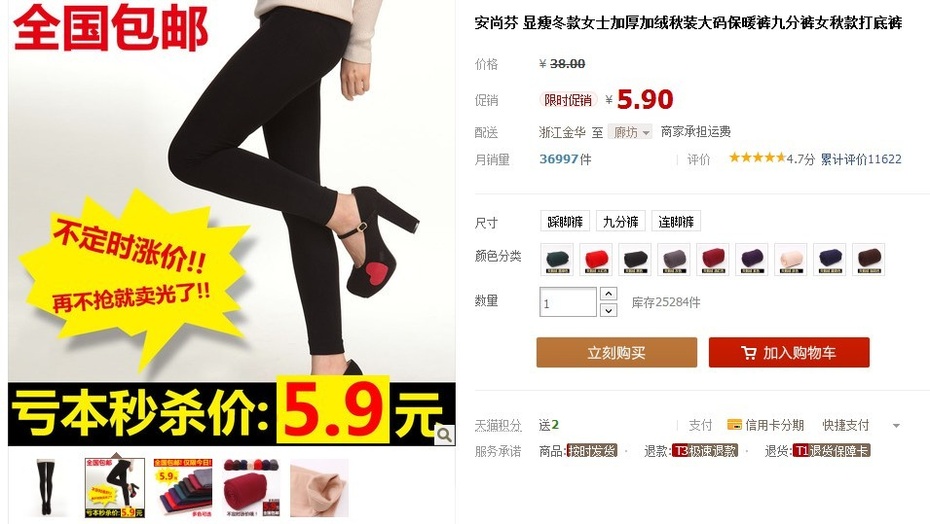Click the 按时发货 service badge
The image size is (930, 524).
coord(591,451)
